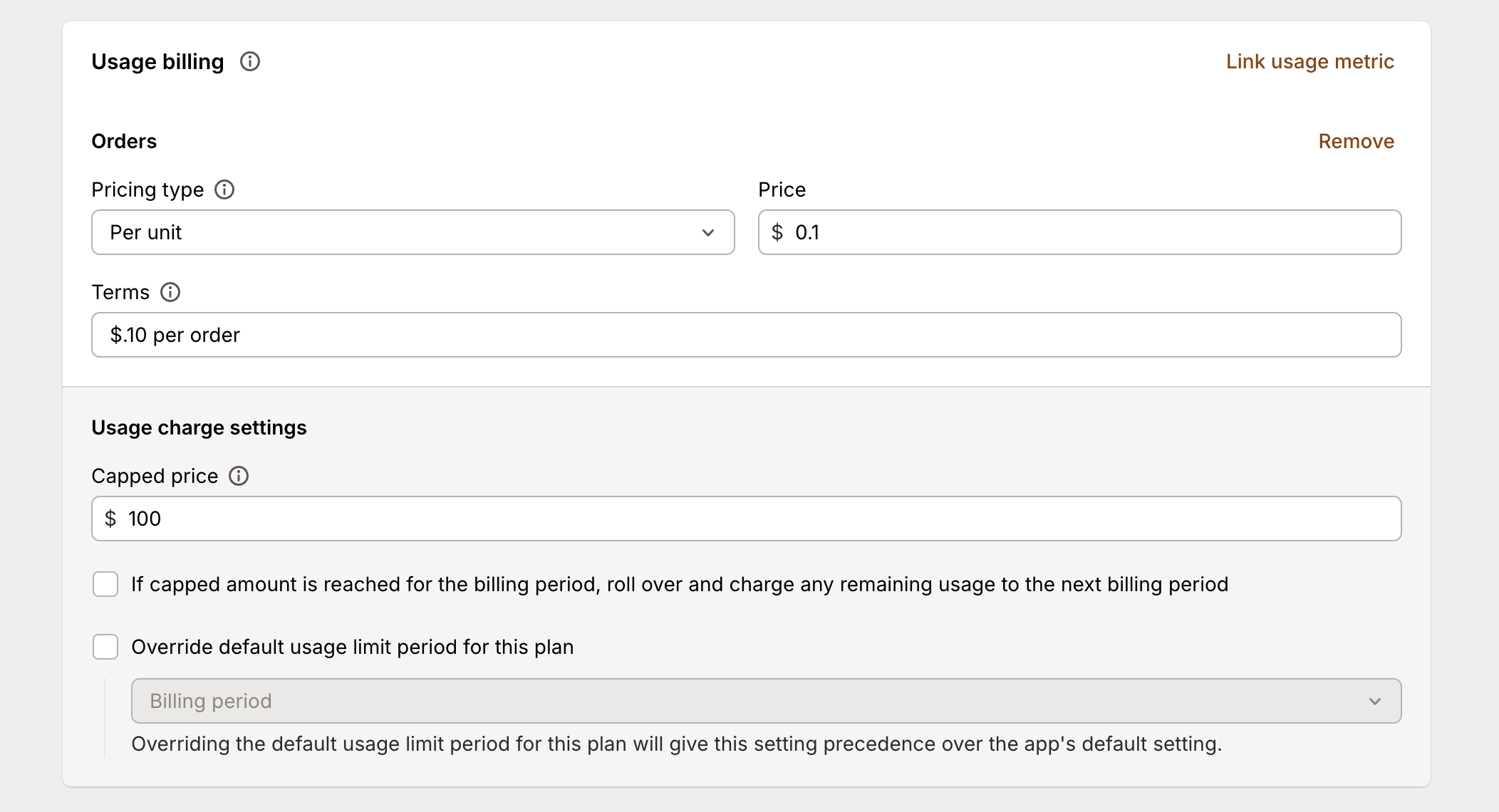Click the dollar sign in the Price field

click(779, 231)
